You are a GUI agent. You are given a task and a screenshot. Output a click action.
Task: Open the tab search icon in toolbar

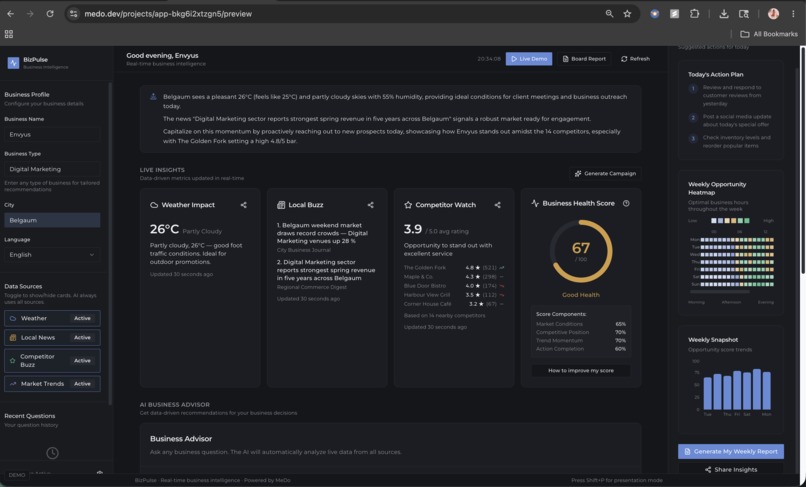click(x=744, y=14)
